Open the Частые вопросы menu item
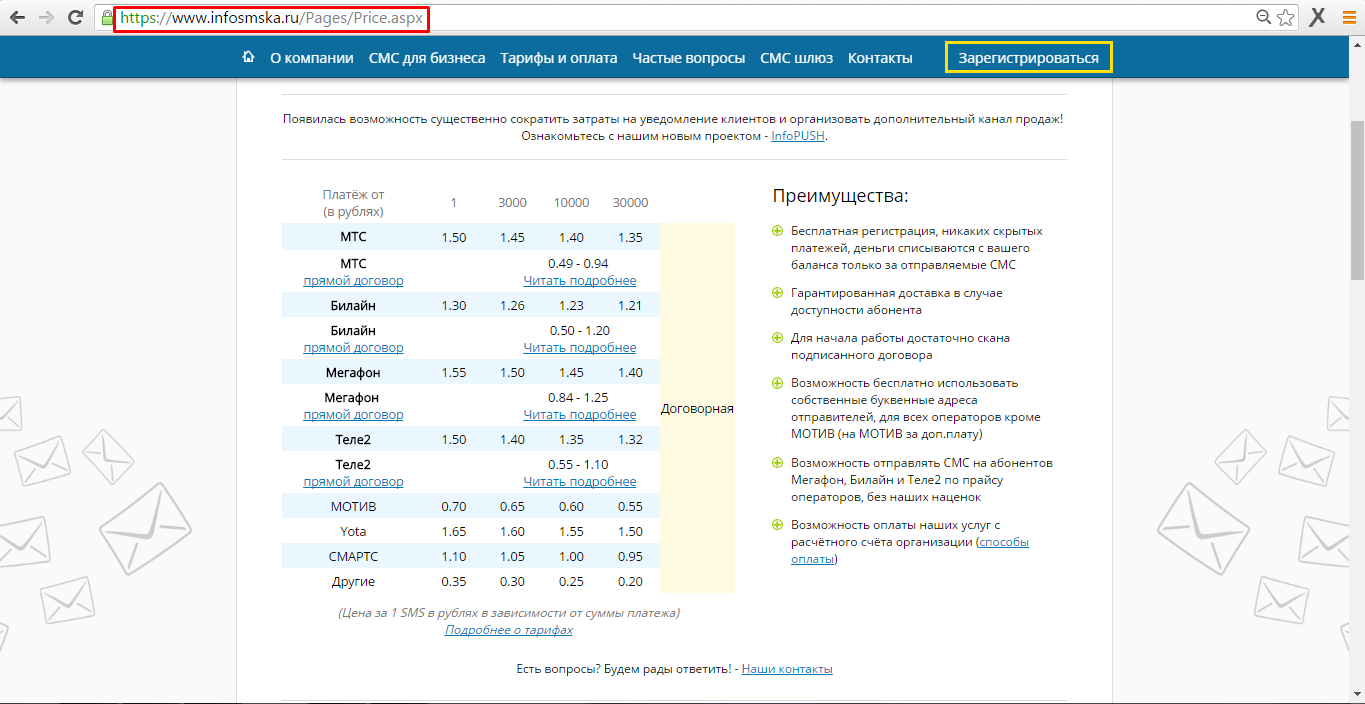 pyautogui.click(x=689, y=58)
